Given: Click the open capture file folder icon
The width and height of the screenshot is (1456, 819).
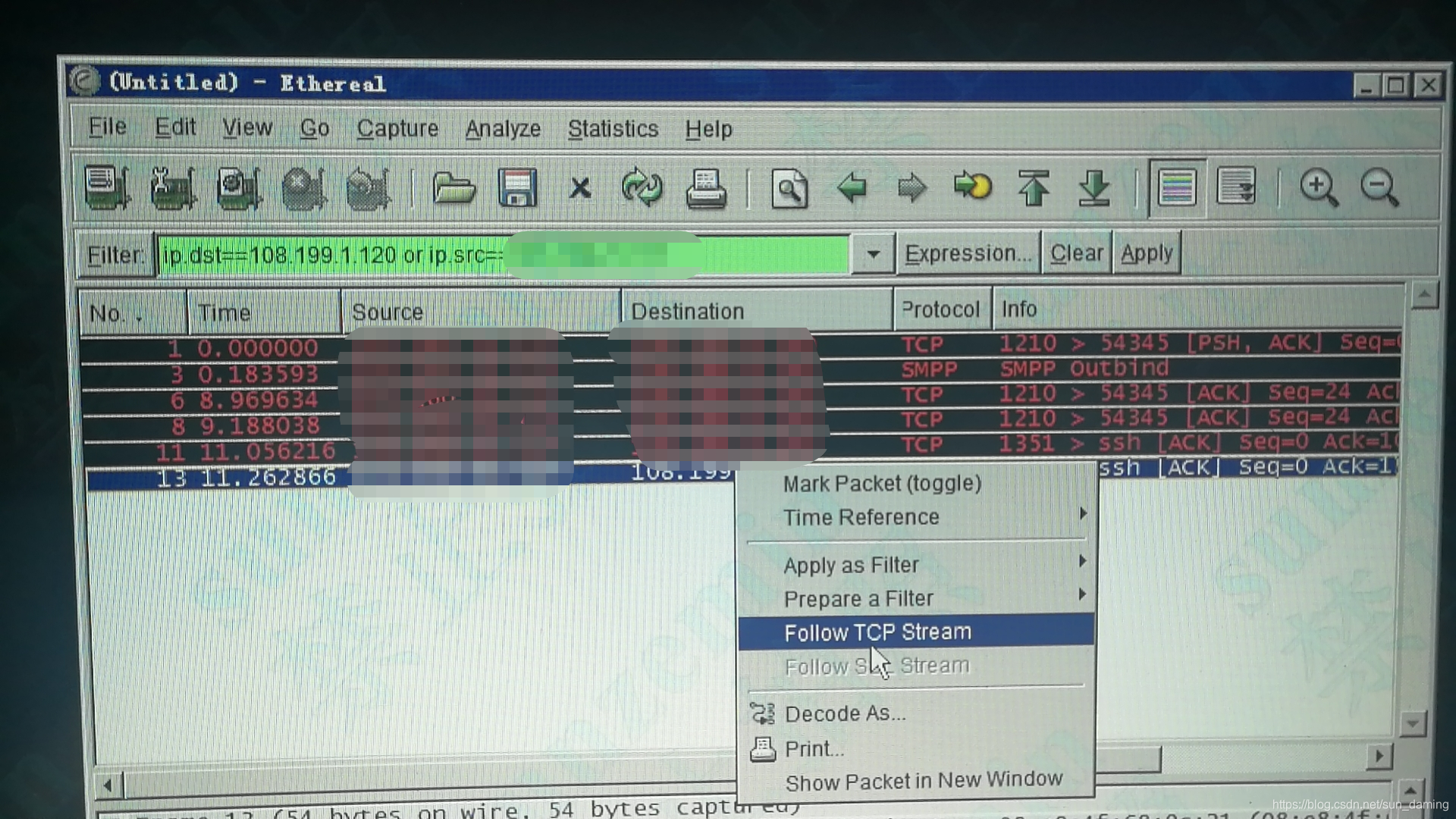Looking at the screenshot, I should tap(453, 187).
